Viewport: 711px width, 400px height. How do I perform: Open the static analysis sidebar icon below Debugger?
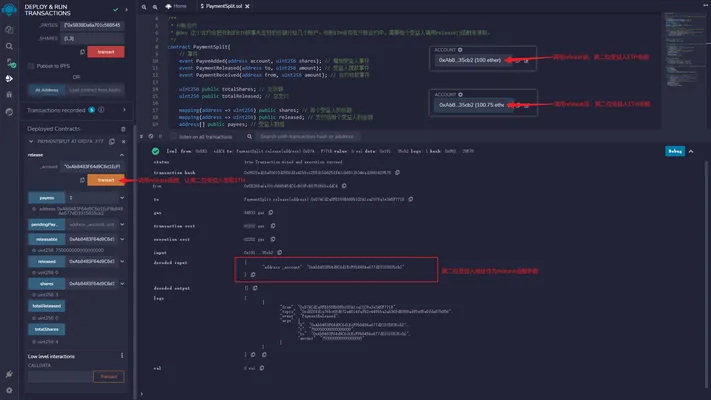point(9,112)
